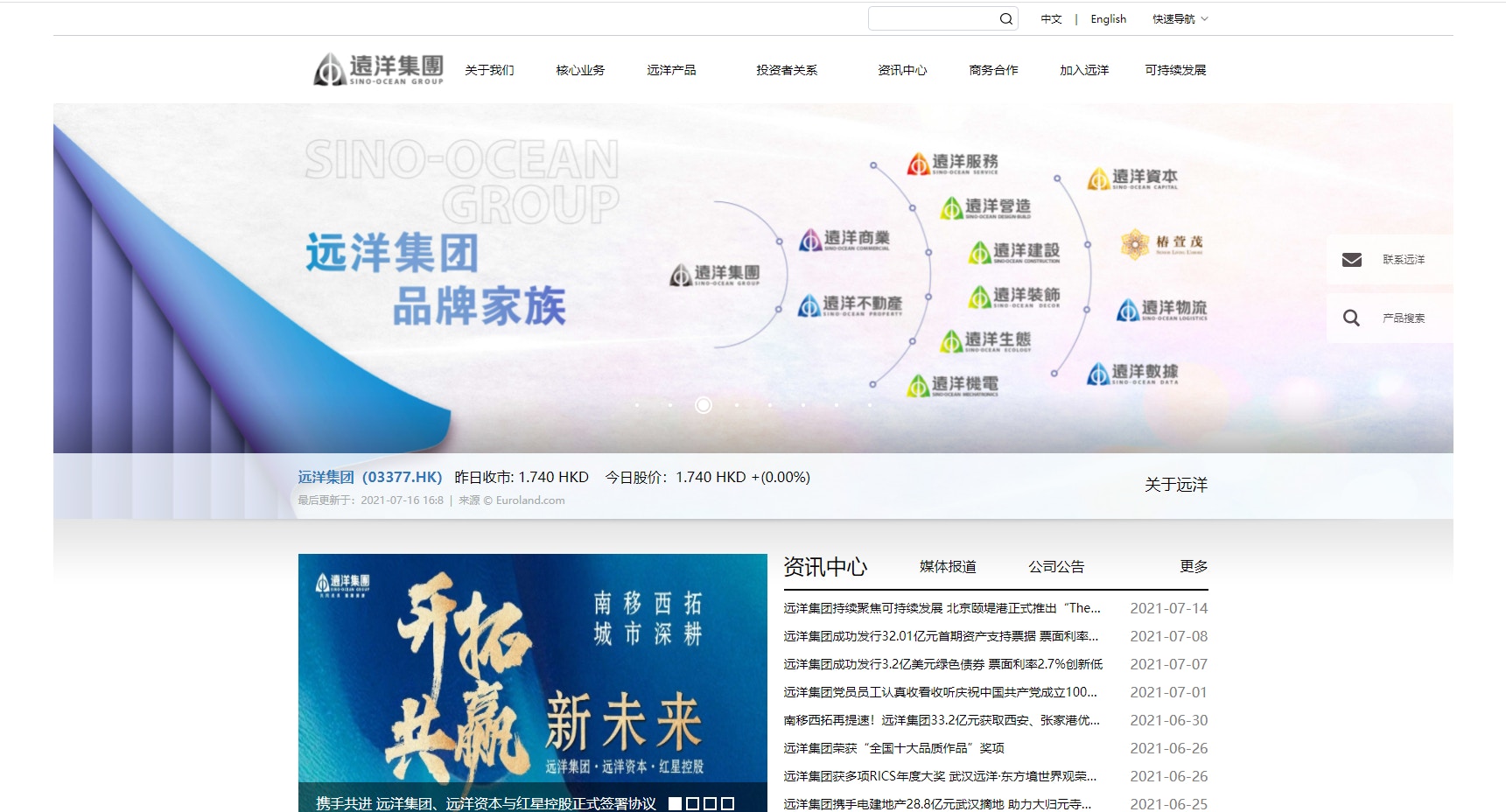The height and width of the screenshot is (812, 1506).
Task: Click the Sino-Ocean Group logo in header
Action: tap(379, 69)
